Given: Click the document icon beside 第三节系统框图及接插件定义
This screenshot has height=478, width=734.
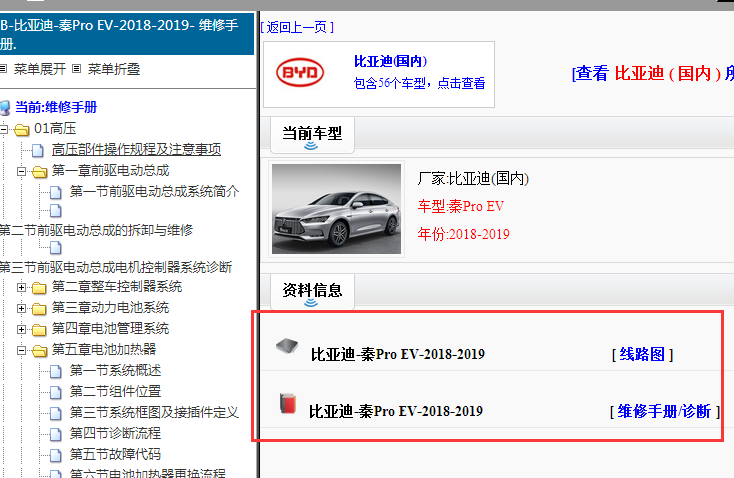Looking at the screenshot, I should [56, 413].
